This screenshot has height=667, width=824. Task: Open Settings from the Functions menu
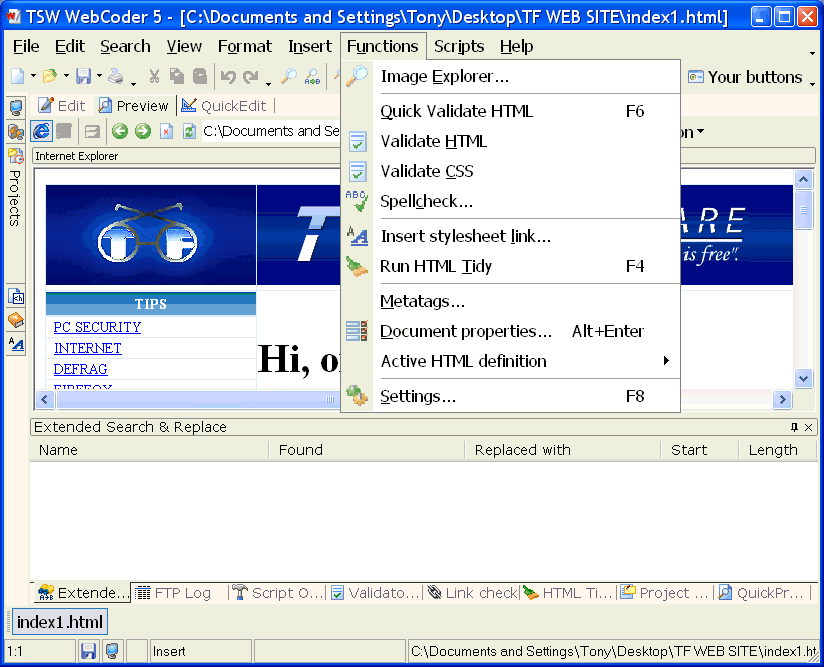point(511,396)
